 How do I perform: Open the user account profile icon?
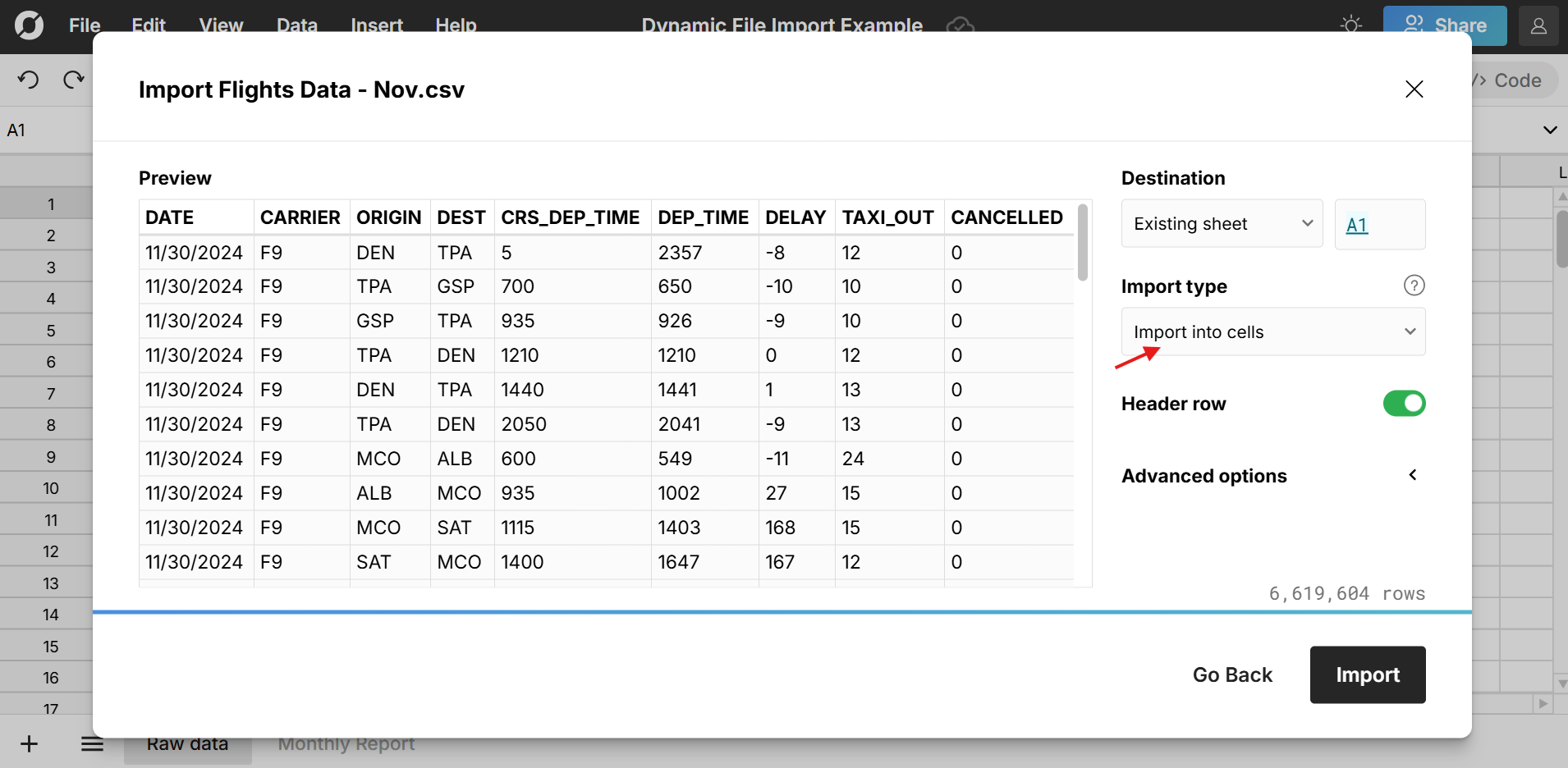point(1538,25)
